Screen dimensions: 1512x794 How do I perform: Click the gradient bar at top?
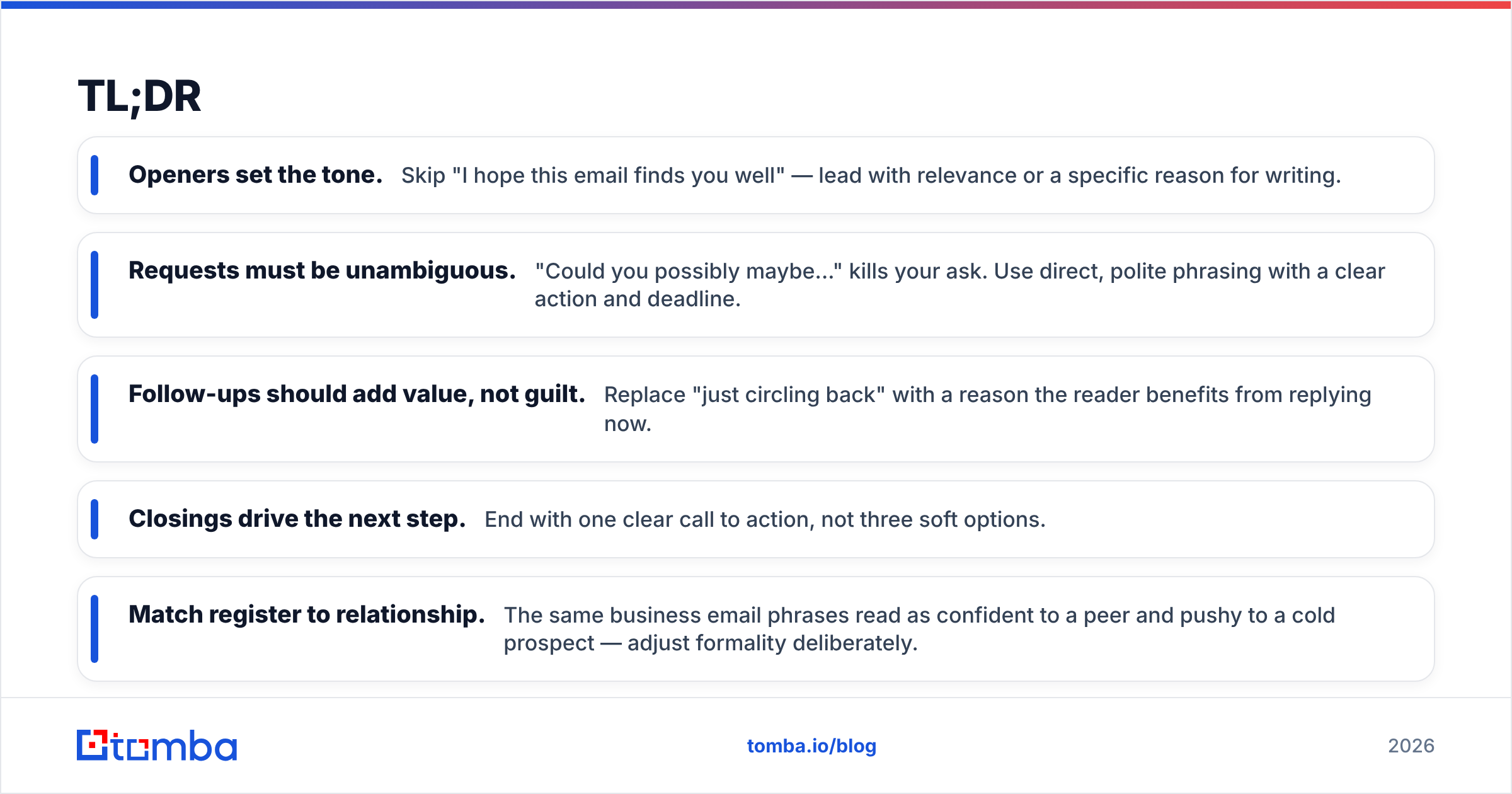pyautogui.click(x=756, y=4)
